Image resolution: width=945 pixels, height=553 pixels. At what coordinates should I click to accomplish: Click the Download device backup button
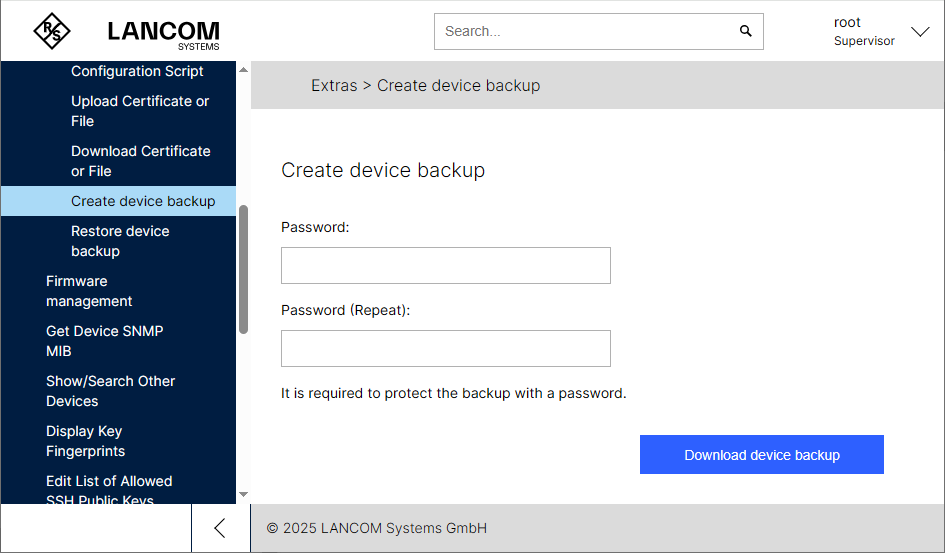click(x=761, y=455)
